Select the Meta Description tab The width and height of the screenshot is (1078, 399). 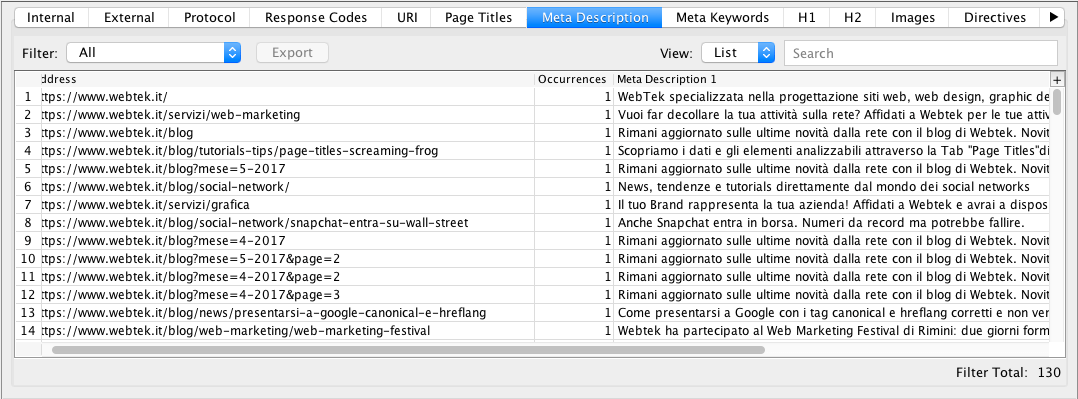point(595,17)
